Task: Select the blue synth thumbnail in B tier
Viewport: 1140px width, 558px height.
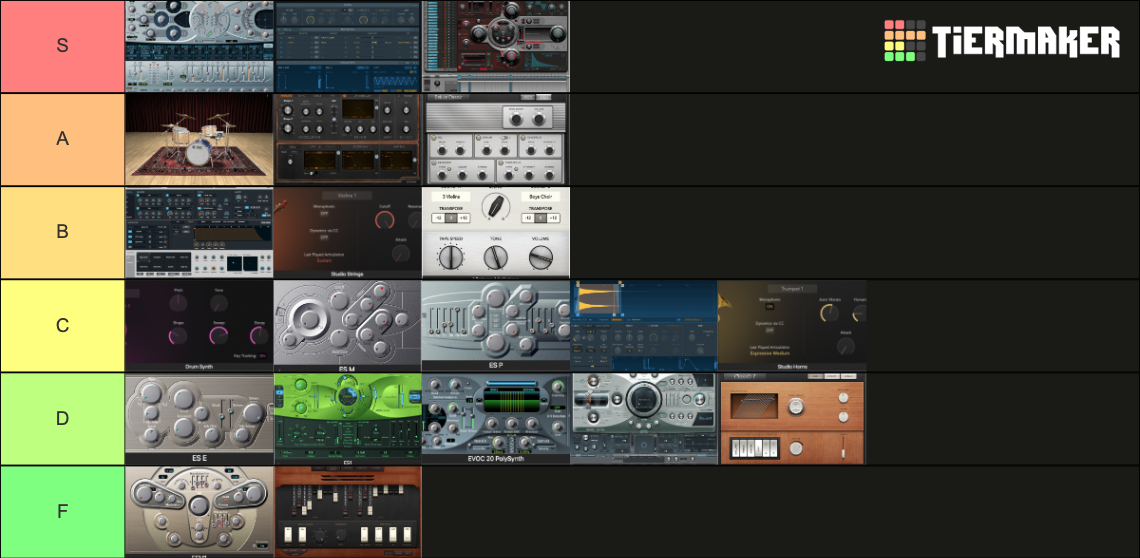Action: pos(199,232)
